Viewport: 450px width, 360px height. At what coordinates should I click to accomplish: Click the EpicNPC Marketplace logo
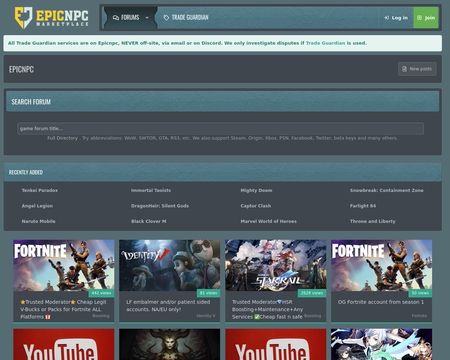52,17
